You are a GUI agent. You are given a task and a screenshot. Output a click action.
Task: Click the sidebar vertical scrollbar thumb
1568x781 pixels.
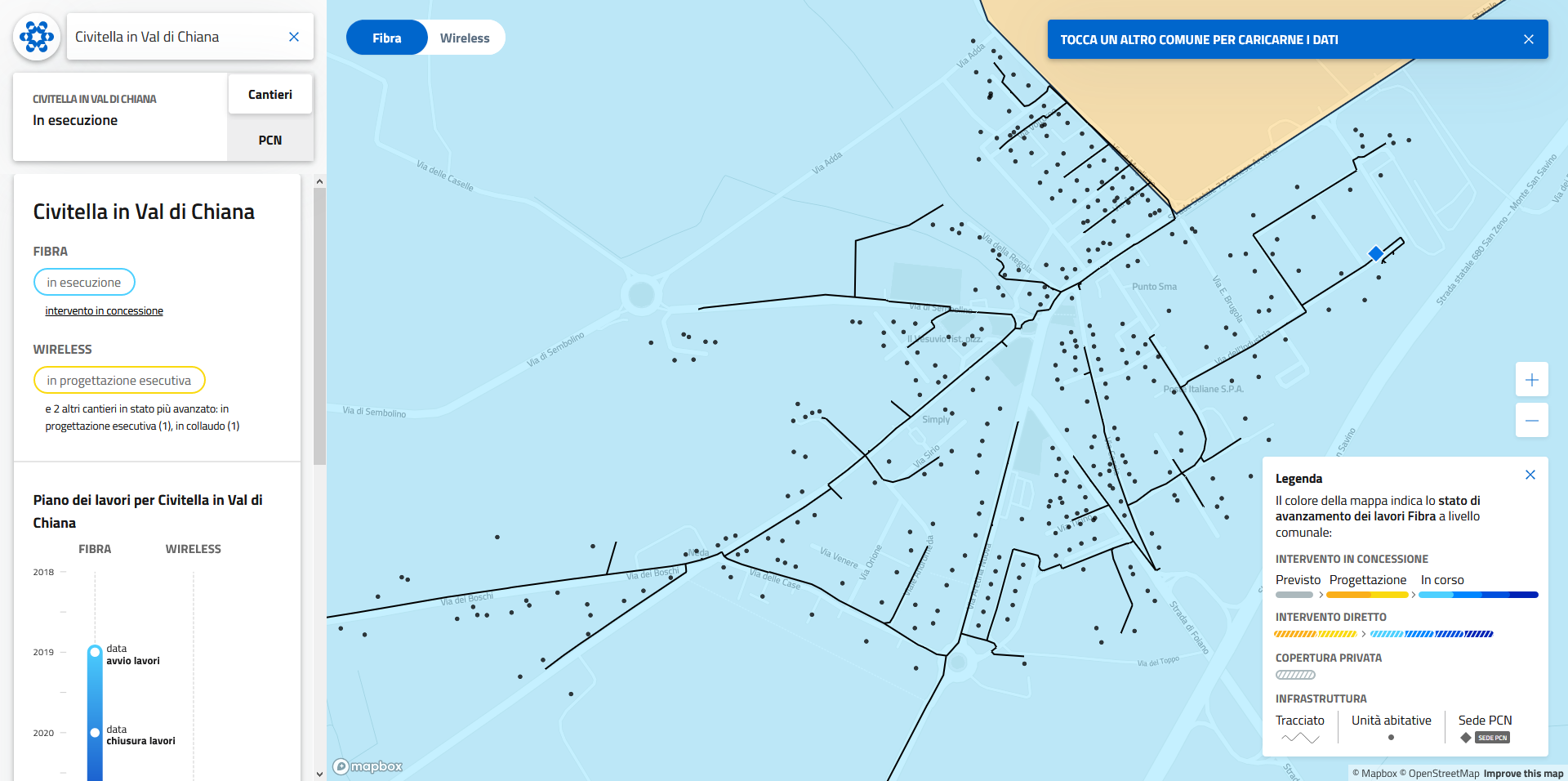coord(319,326)
